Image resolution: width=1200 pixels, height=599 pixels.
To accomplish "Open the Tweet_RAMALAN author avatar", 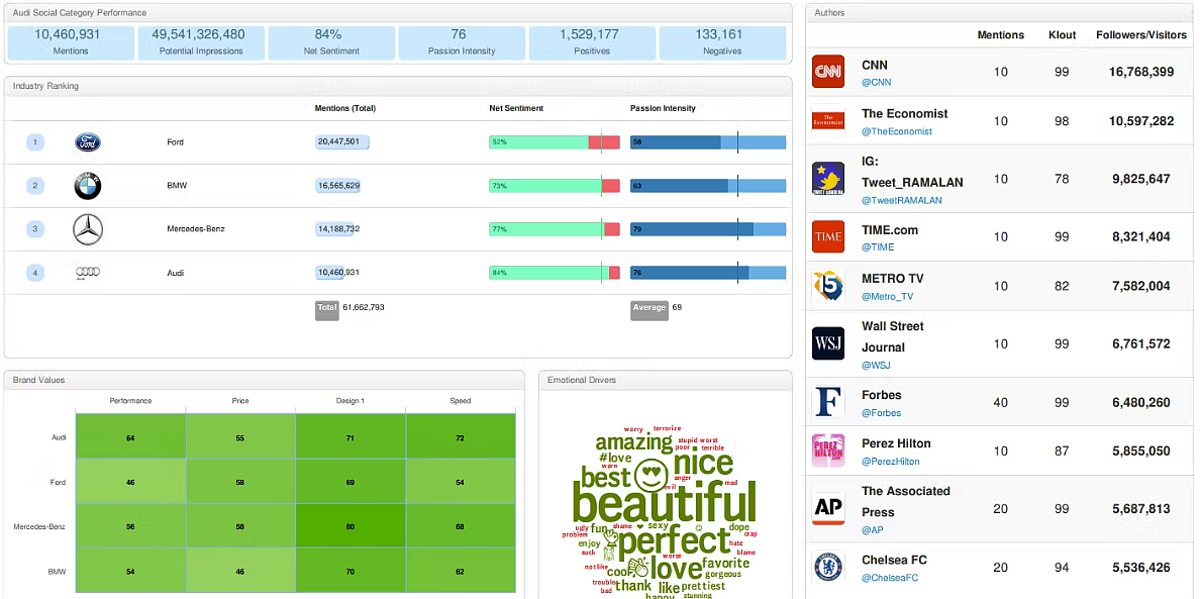I will tap(828, 178).
